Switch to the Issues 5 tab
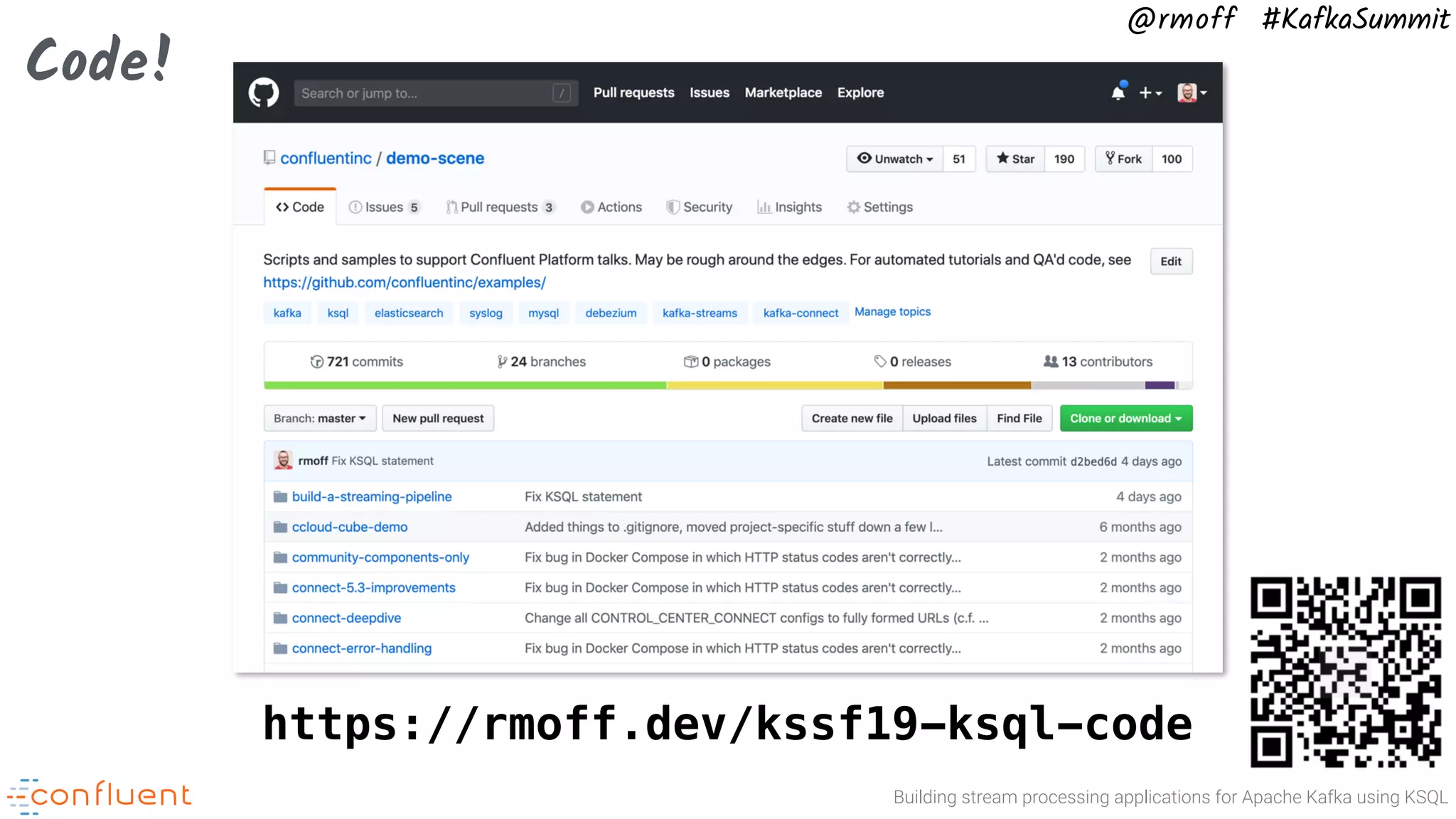Screen dimensions: 1456x819 point(385,207)
